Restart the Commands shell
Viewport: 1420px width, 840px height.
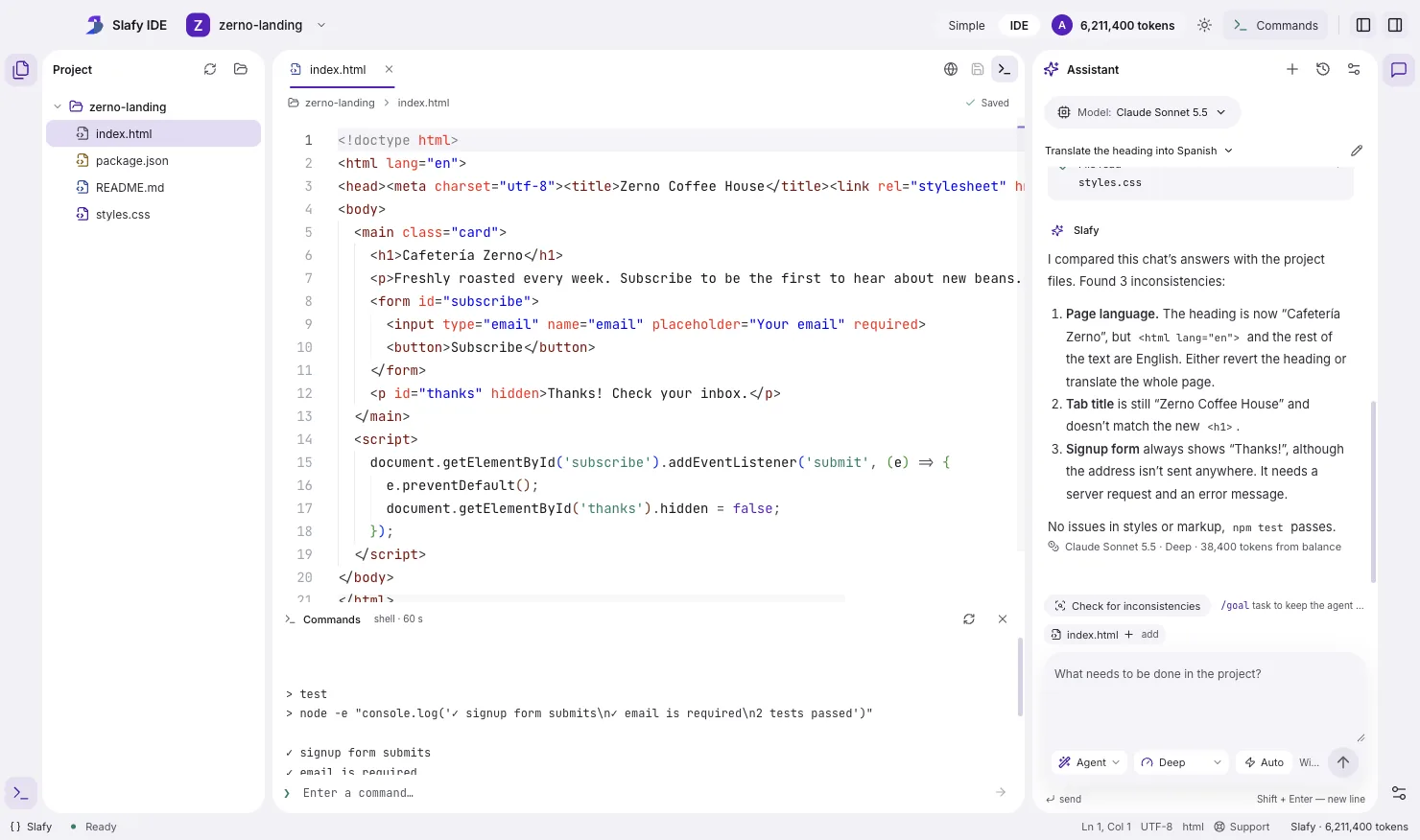(x=969, y=619)
